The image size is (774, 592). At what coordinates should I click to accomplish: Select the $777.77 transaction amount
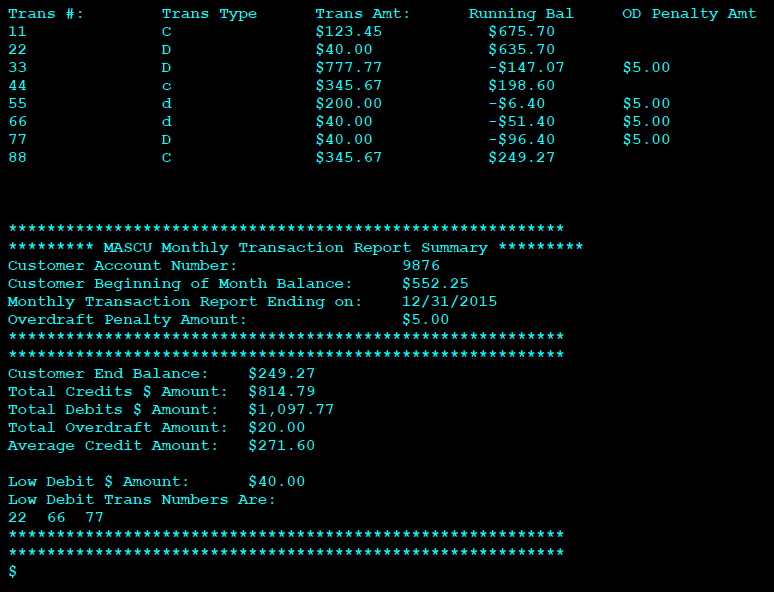[348, 68]
